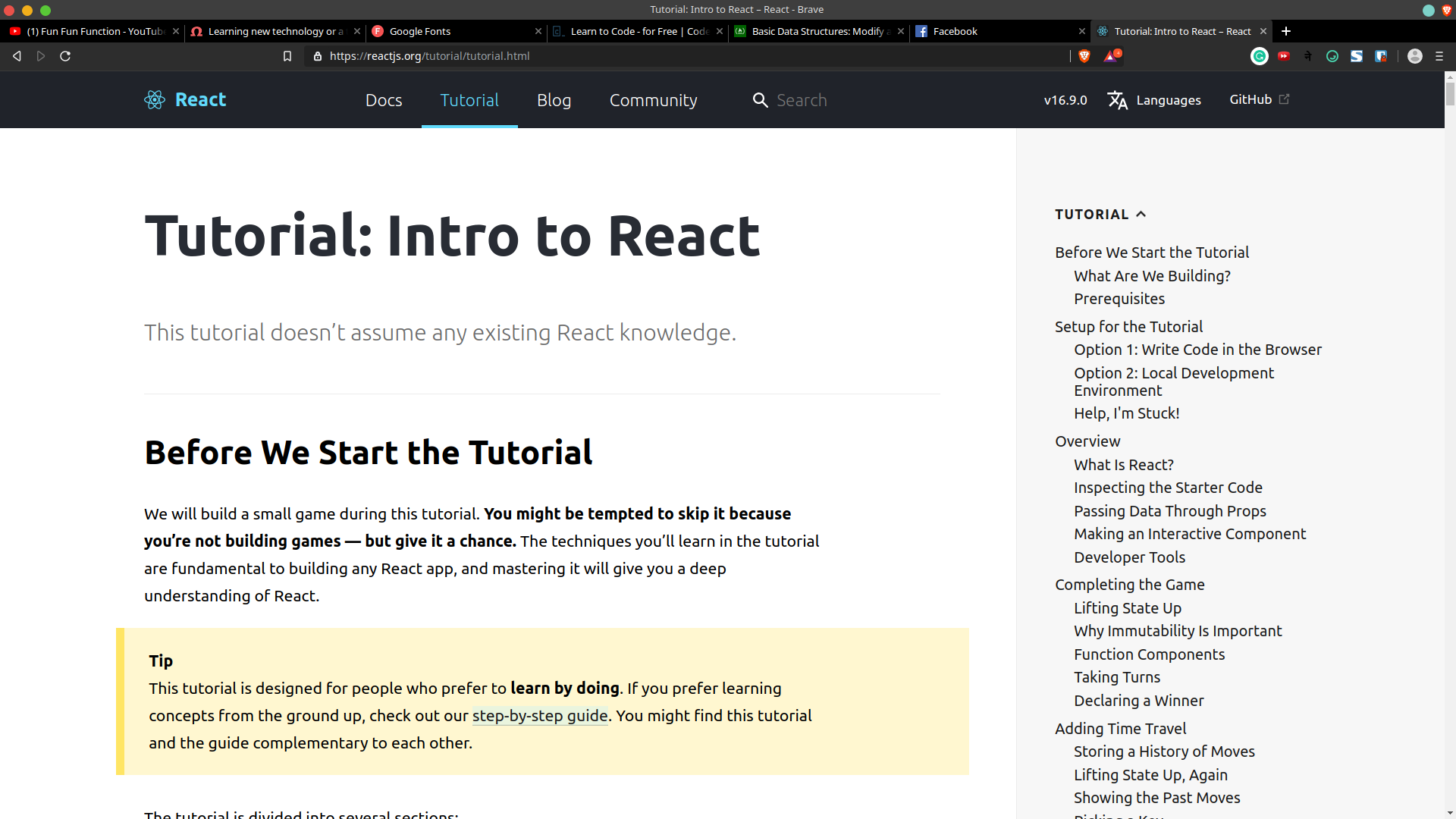Collapse the TUTORIAL sidebar section
The height and width of the screenshot is (819, 1456).
[1100, 215]
